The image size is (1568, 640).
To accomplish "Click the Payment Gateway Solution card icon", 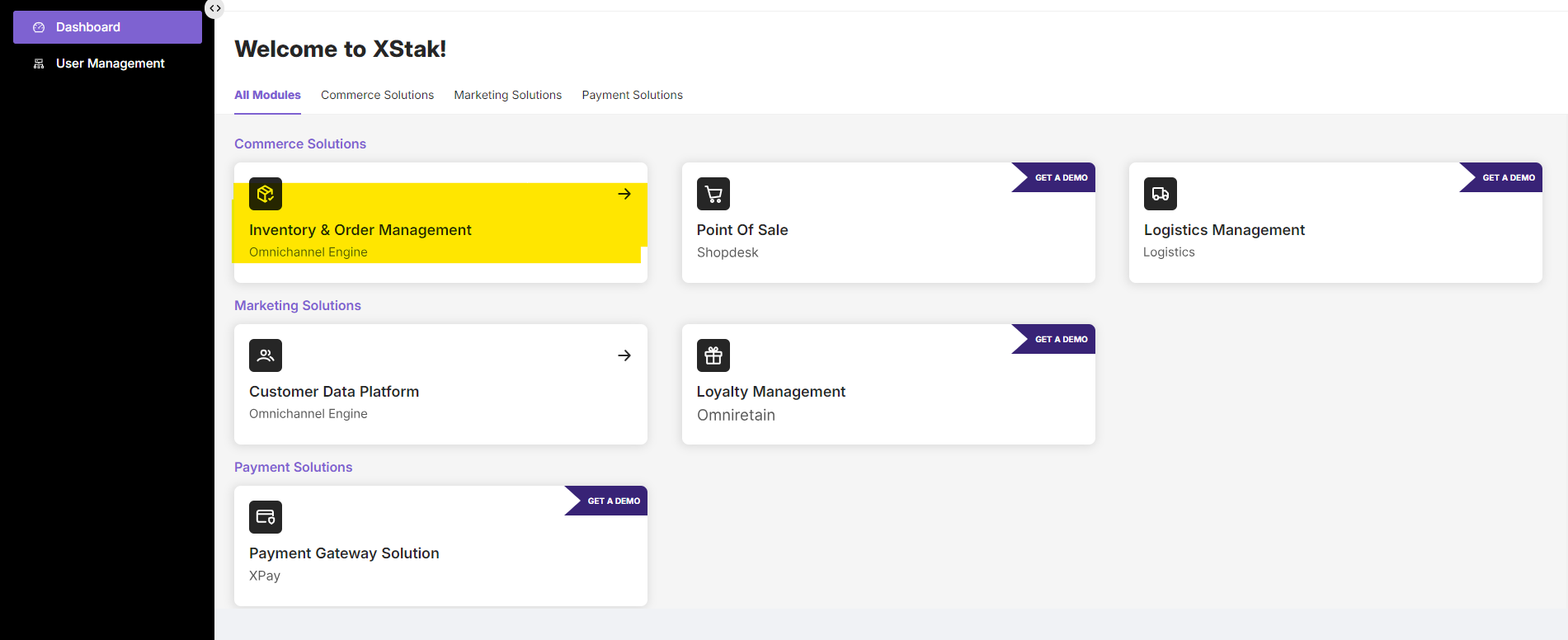I will (x=266, y=517).
